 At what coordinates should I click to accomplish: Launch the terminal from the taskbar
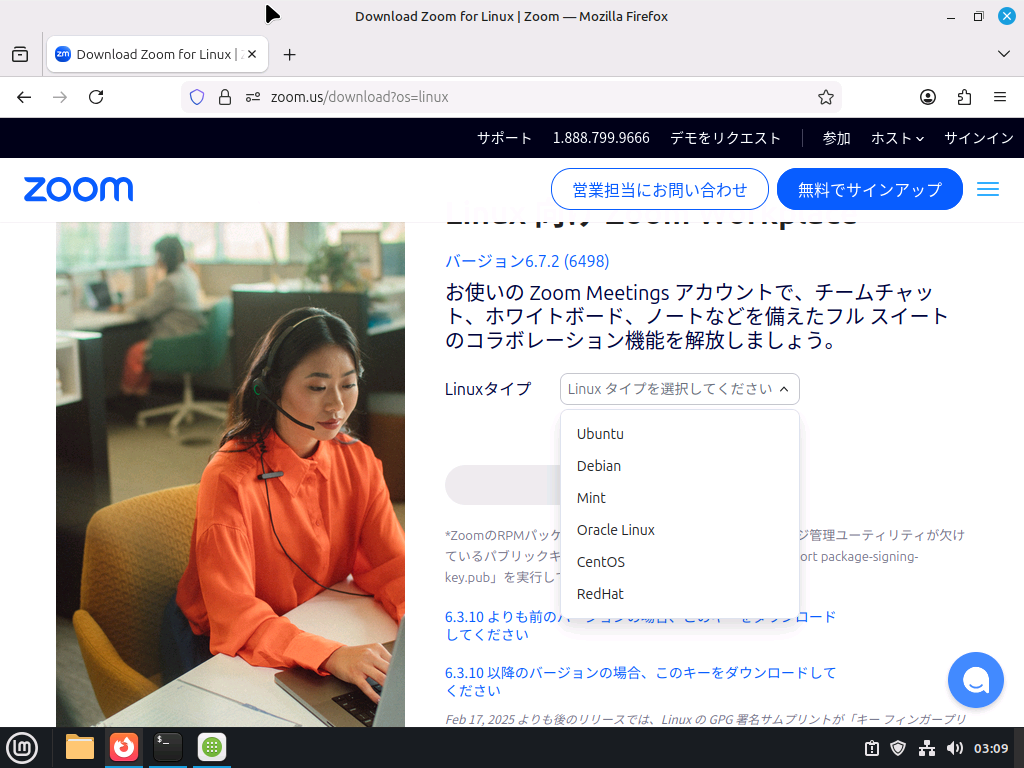pyautogui.click(x=166, y=747)
